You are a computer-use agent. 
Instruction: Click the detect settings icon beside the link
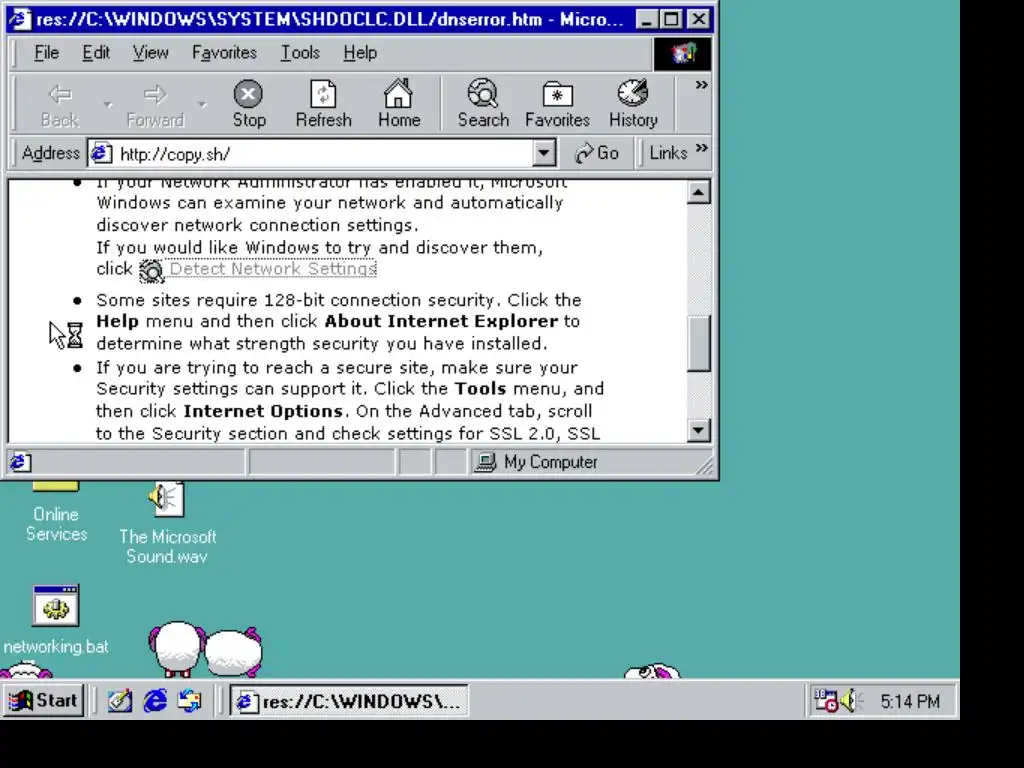pos(152,270)
